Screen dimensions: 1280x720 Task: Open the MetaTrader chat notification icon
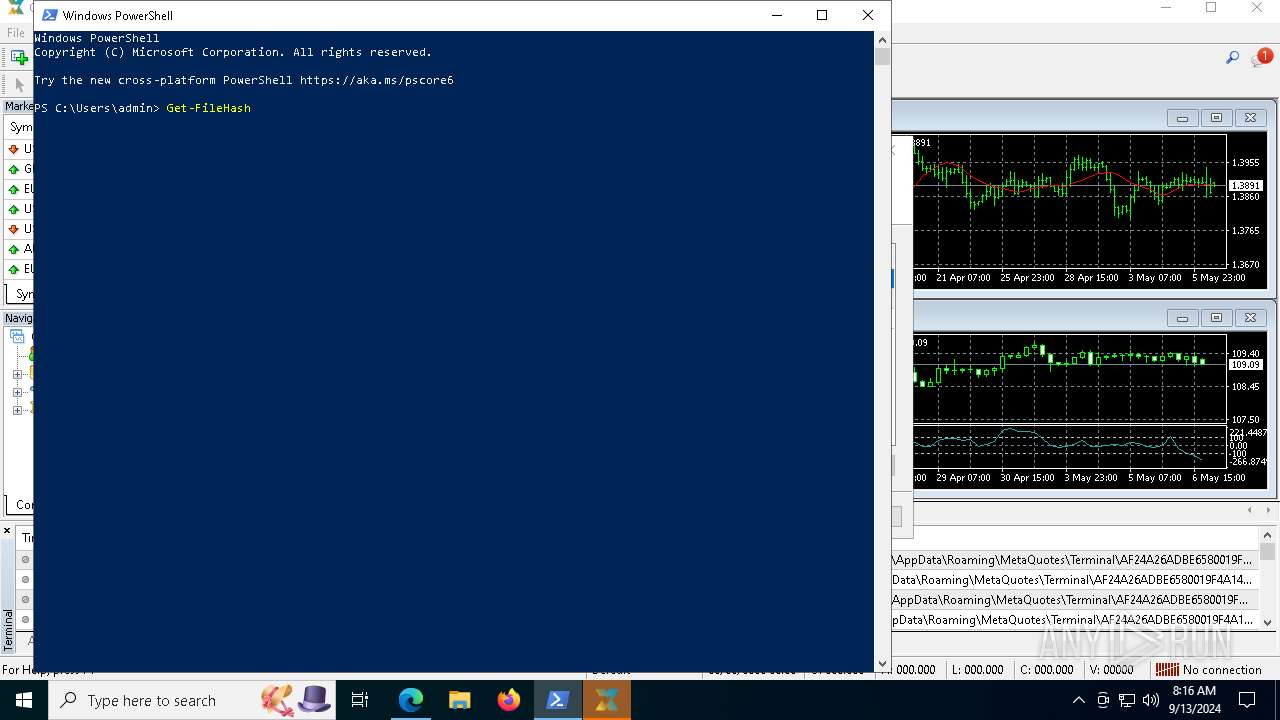[1261, 58]
